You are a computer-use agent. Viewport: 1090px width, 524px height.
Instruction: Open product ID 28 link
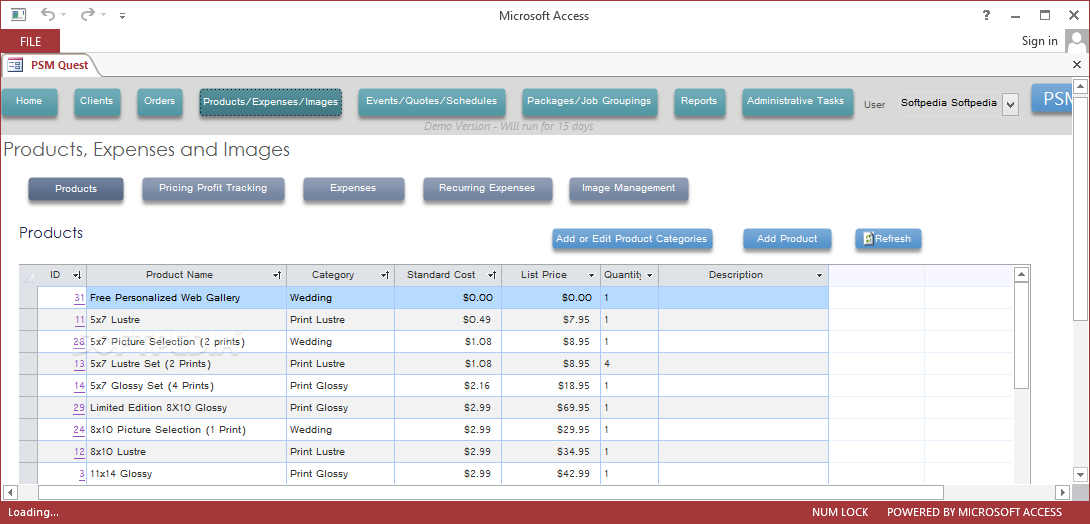(79, 342)
